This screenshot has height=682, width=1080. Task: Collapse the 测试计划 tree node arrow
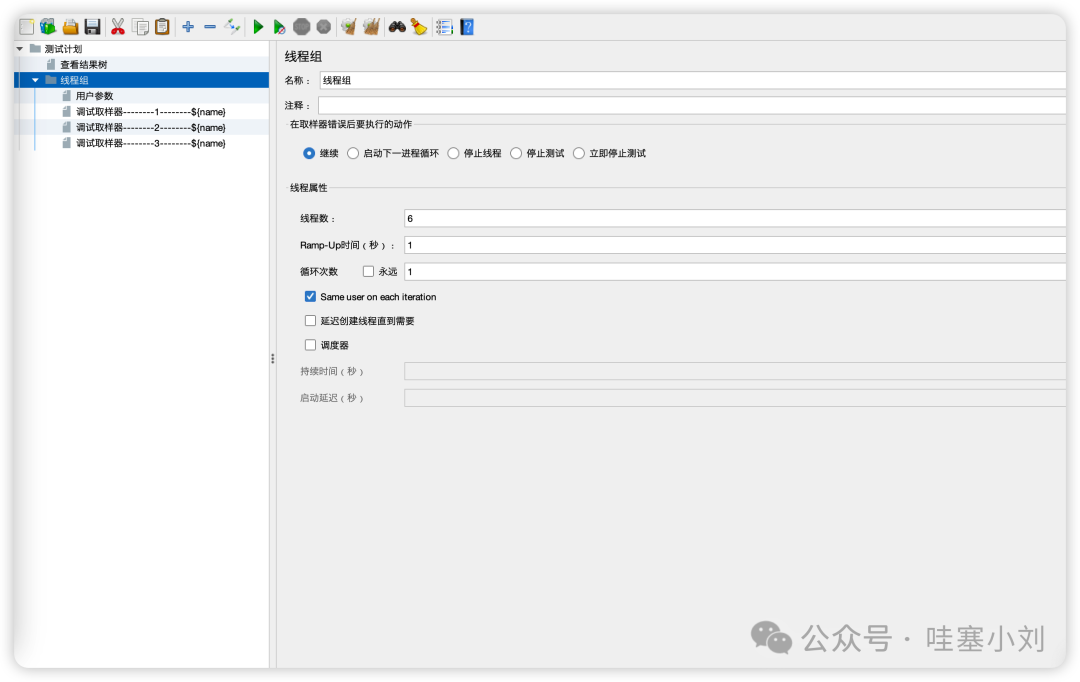click(x=20, y=49)
